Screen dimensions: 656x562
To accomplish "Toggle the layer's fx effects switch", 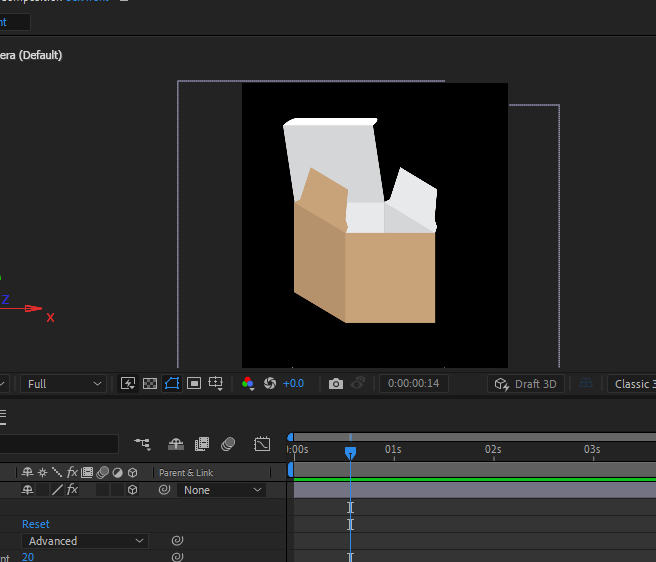I will [72, 489].
